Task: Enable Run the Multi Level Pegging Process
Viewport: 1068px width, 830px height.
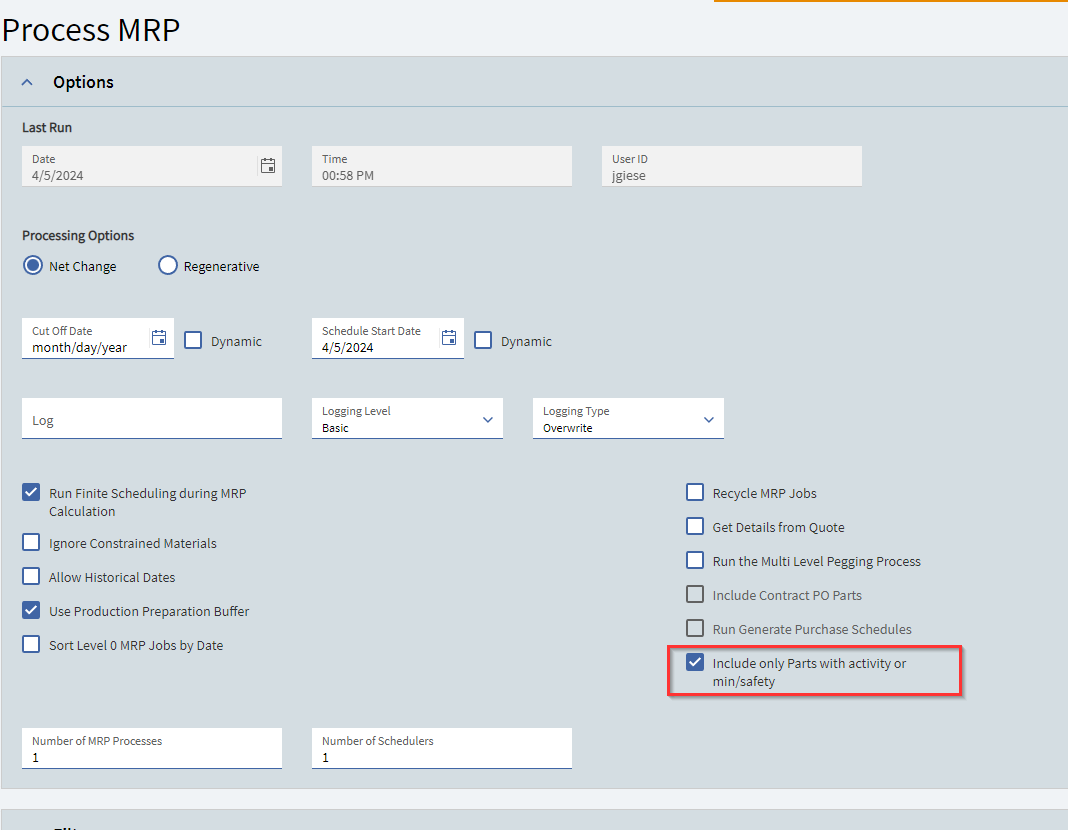Action: pyautogui.click(x=695, y=560)
